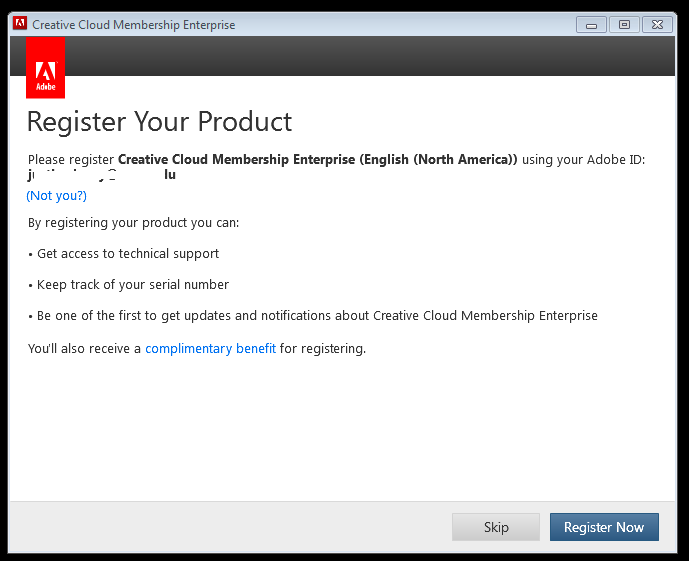Viewport: 694px width, 566px height.
Task: Minimize the Creative Cloud Membership window
Action: click(592, 24)
